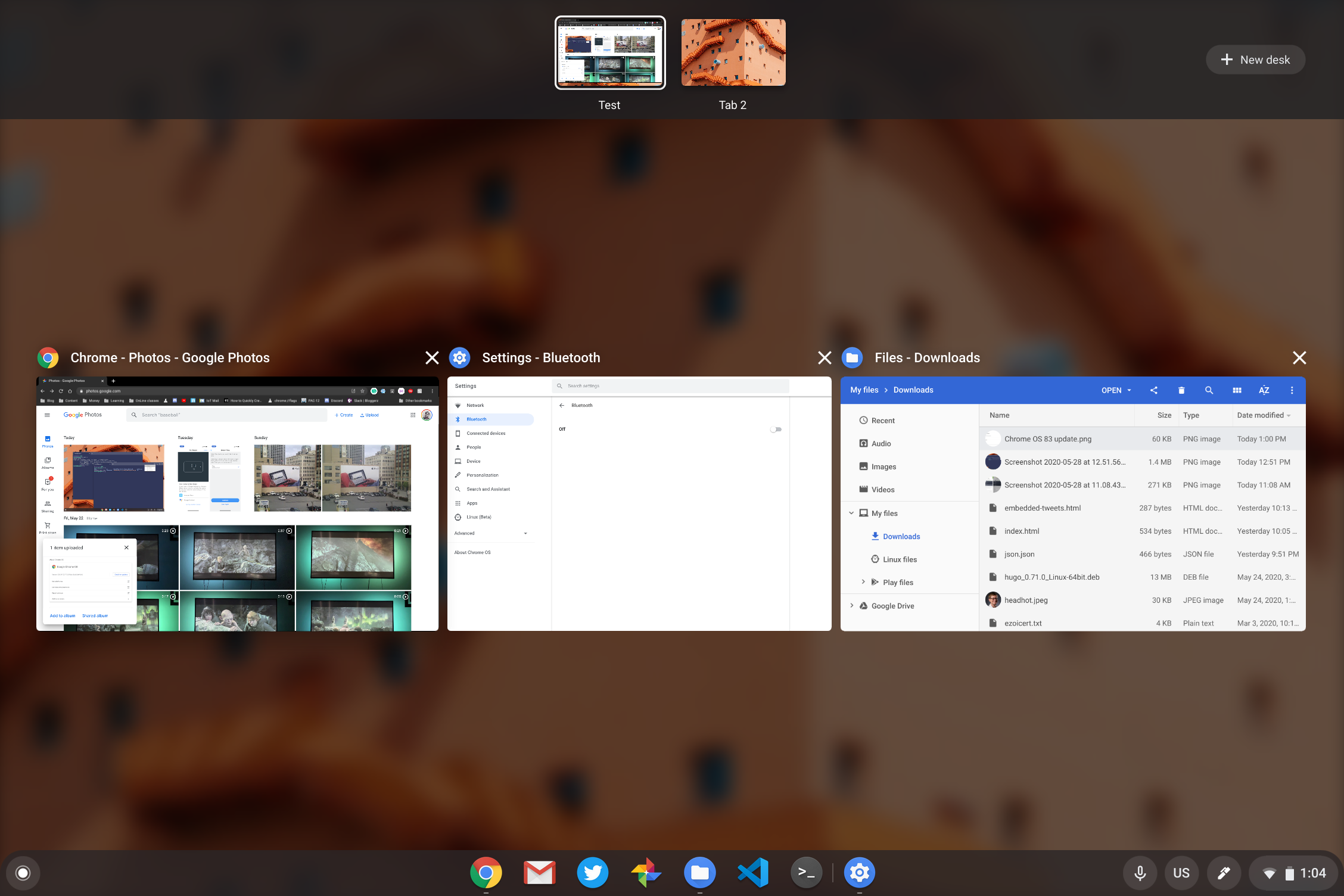Click the grid view icon in Files toolbar
The width and height of the screenshot is (1344, 896).
(1237, 390)
